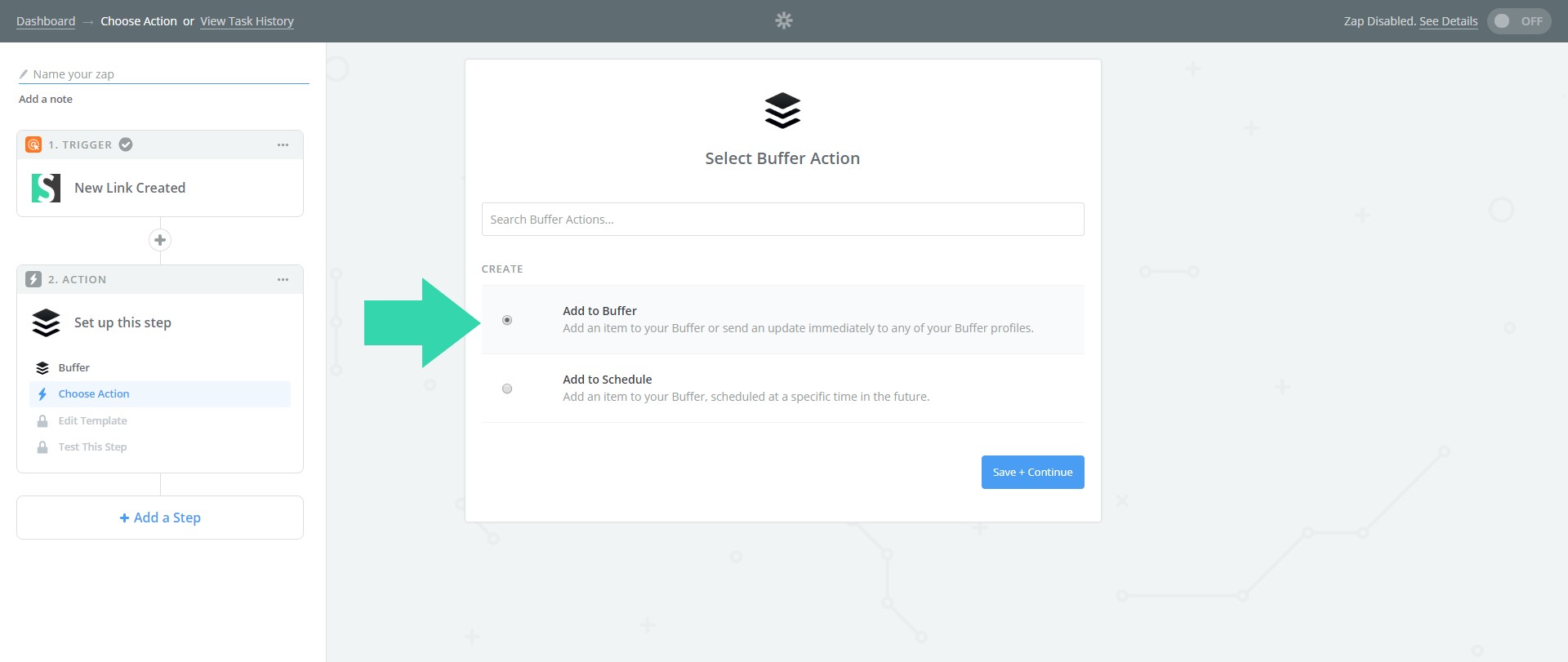The height and width of the screenshot is (662, 1568).
Task: Click the Add a Step button
Action: 160,518
